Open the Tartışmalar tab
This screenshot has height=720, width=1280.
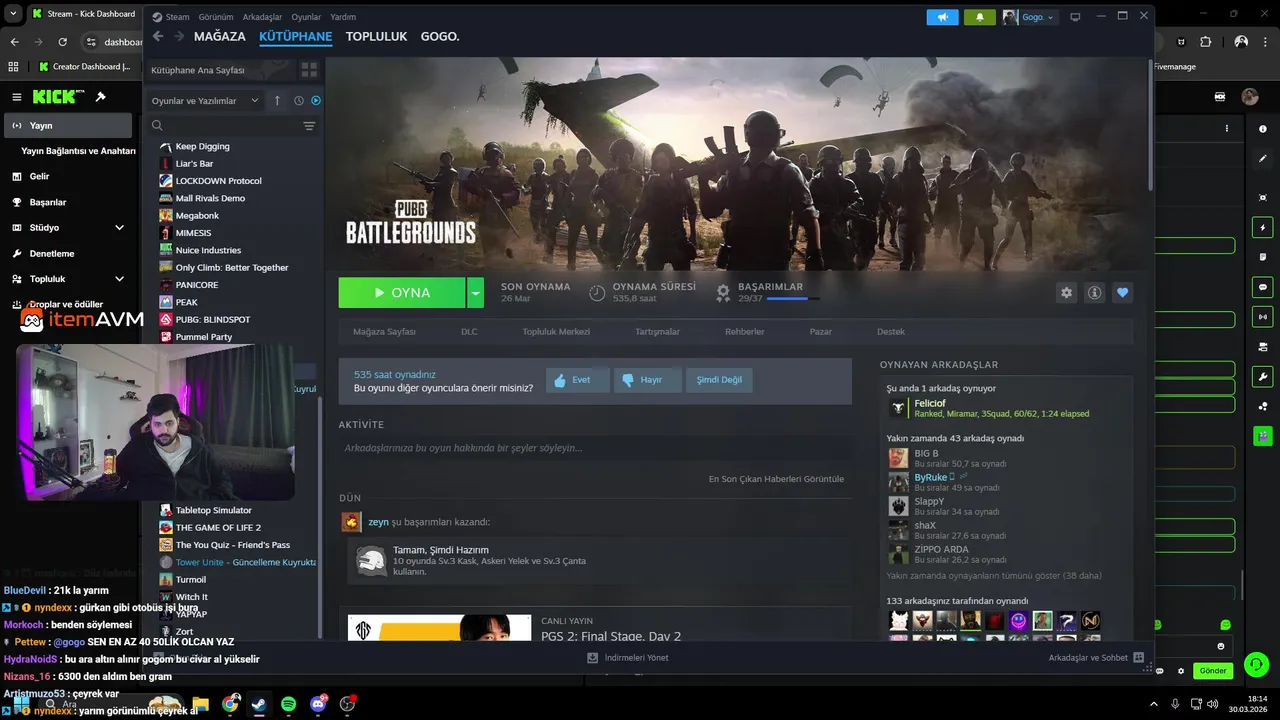coord(657,331)
